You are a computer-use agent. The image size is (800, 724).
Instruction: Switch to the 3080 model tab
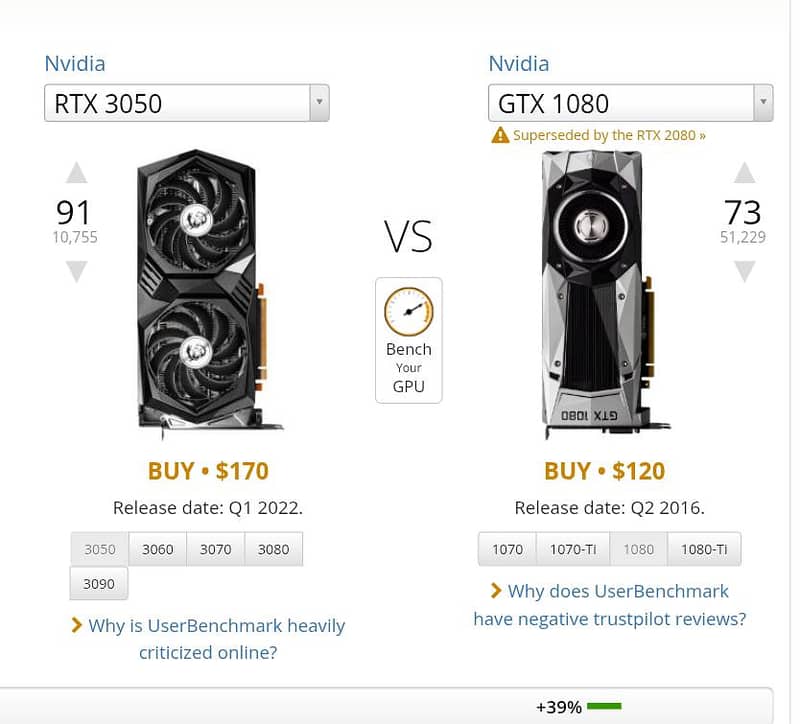tap(273, 549)
